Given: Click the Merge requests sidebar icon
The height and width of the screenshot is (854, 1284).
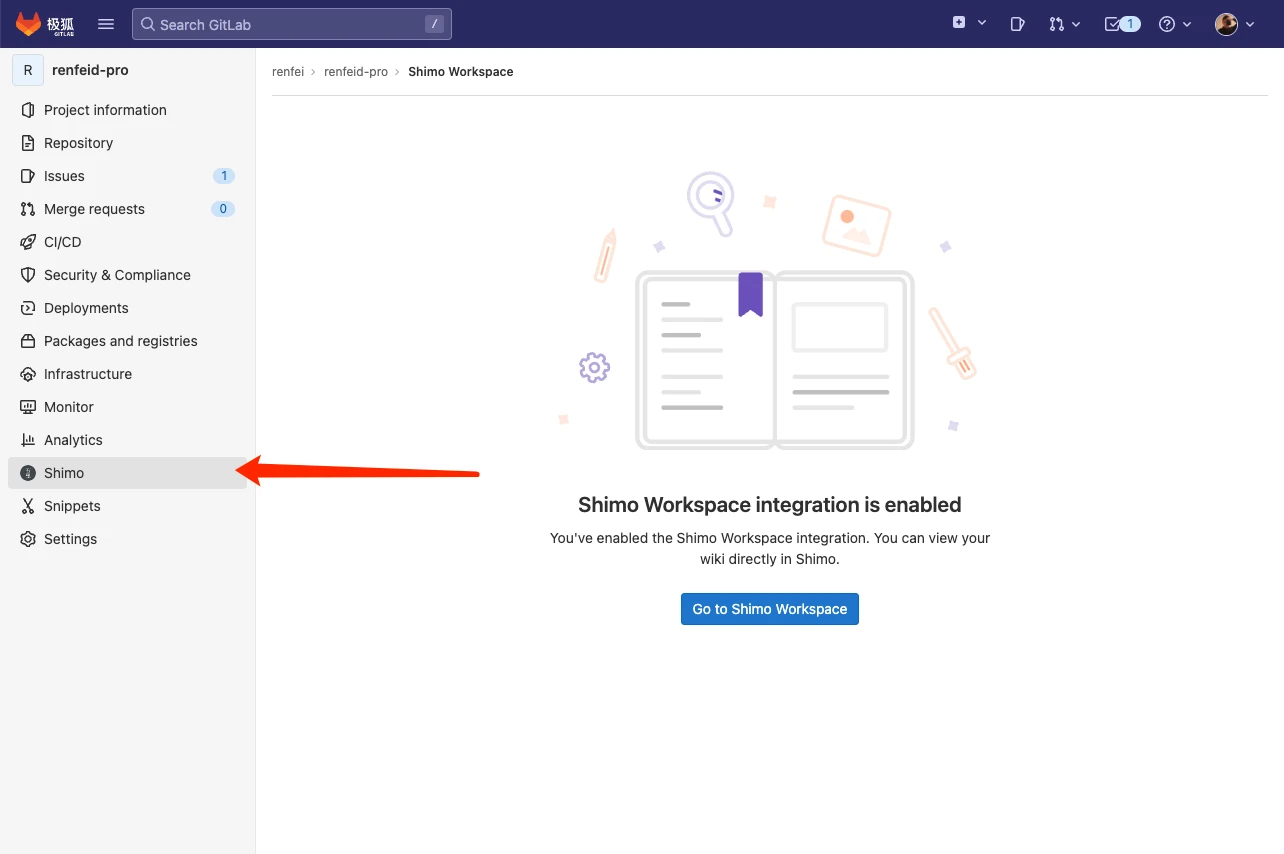Looking at the screenshot, I should pos(28,209).
